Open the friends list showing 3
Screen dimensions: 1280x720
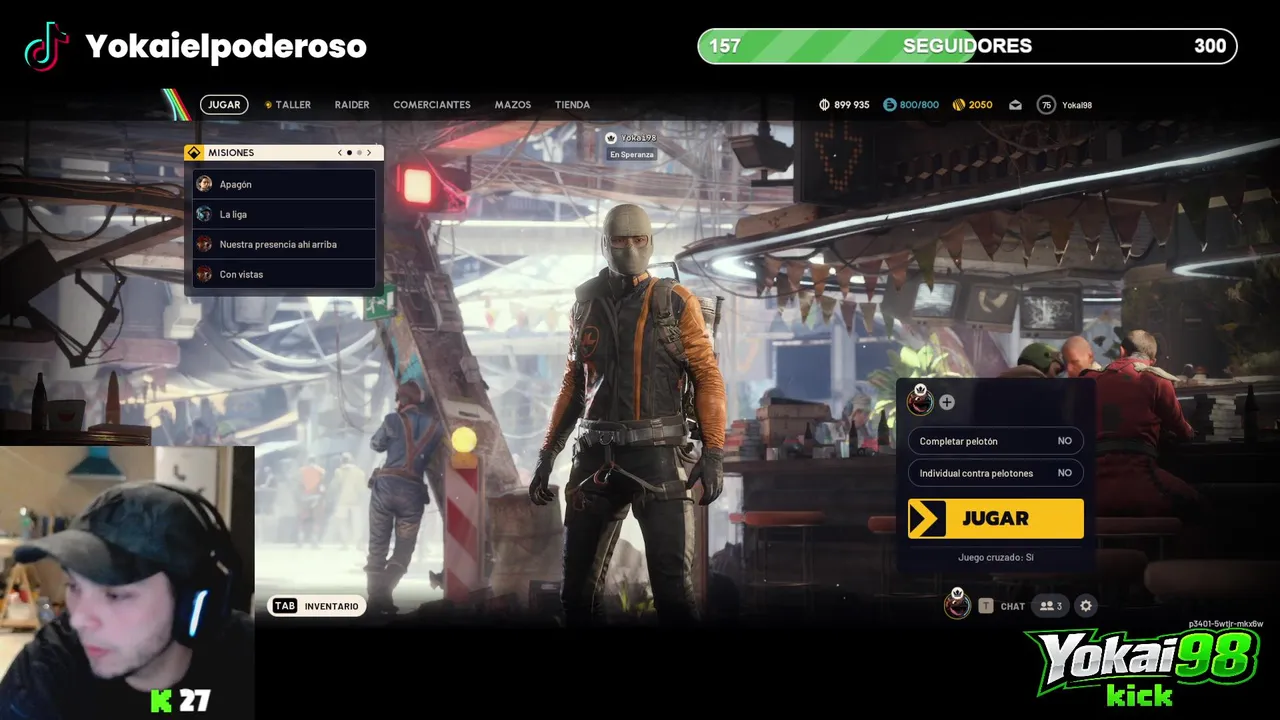click(1050, 606)
